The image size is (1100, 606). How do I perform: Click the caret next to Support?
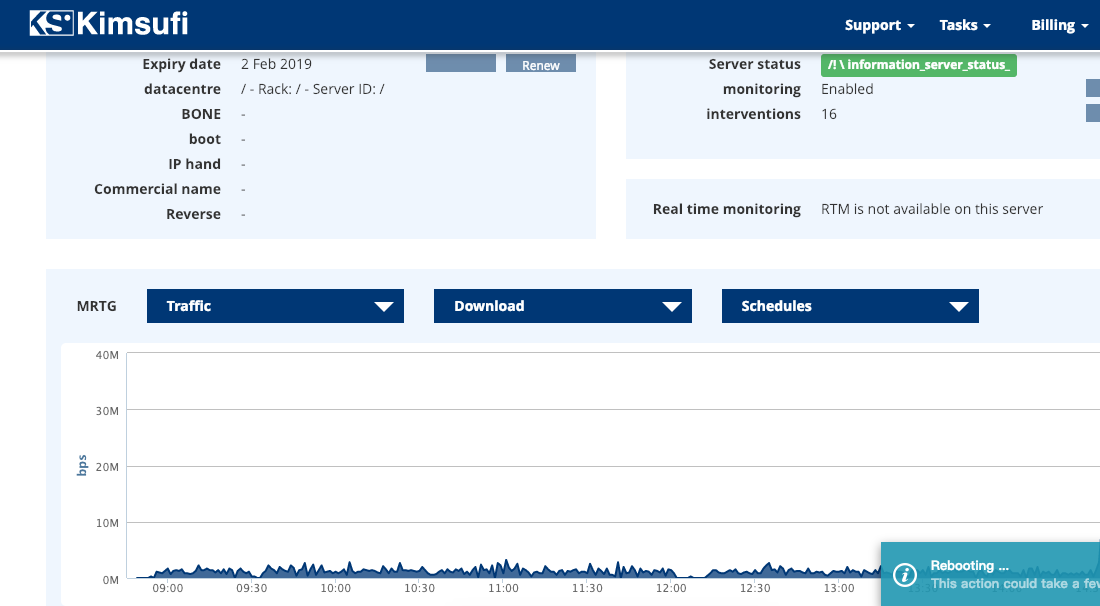911,26
